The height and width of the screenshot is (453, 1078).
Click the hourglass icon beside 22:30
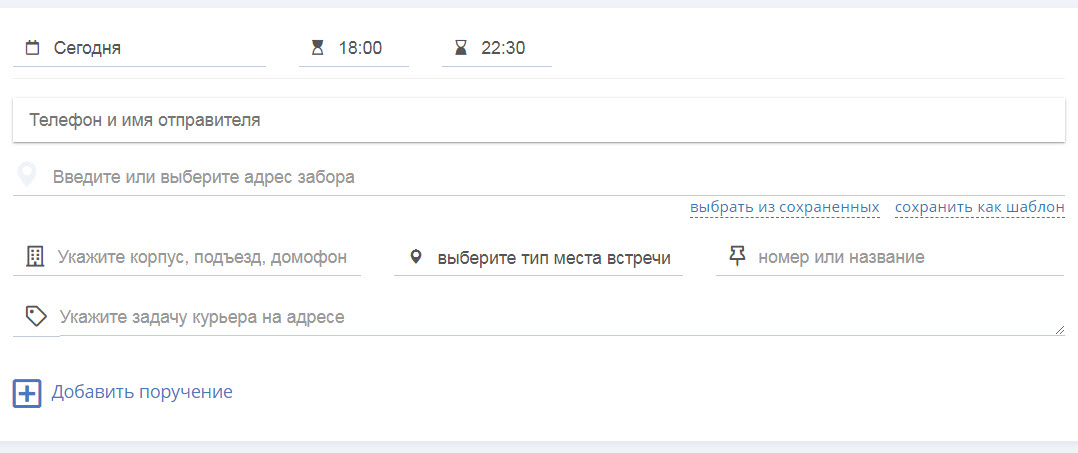[461, 47]
